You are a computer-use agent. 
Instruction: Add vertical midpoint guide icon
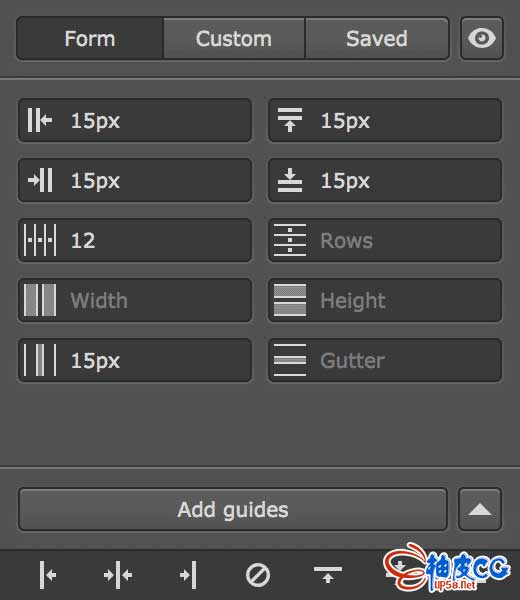coord(118,575)
